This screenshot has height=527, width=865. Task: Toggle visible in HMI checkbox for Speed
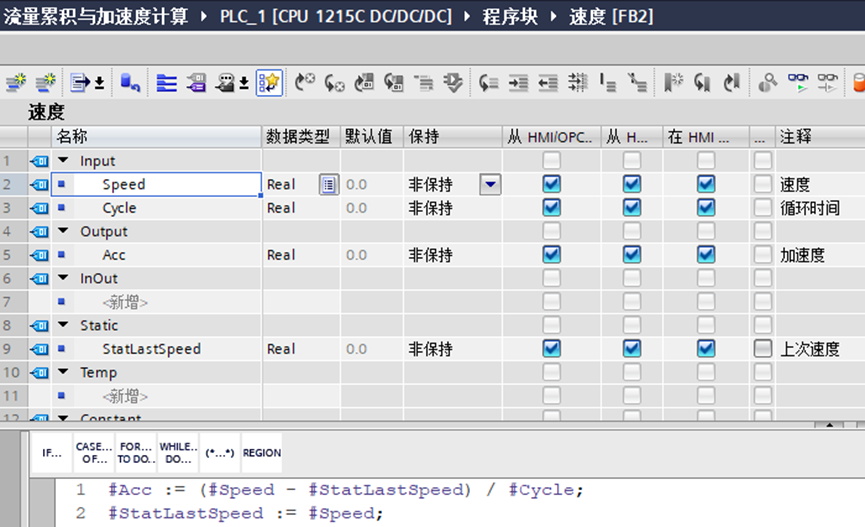click(706, 184)
